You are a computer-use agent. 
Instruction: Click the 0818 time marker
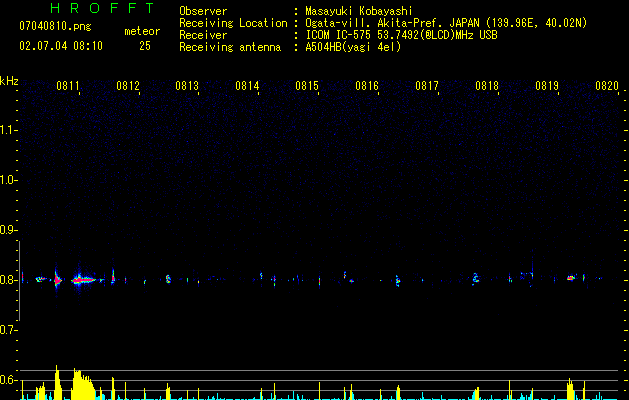(x=487, y=86)
